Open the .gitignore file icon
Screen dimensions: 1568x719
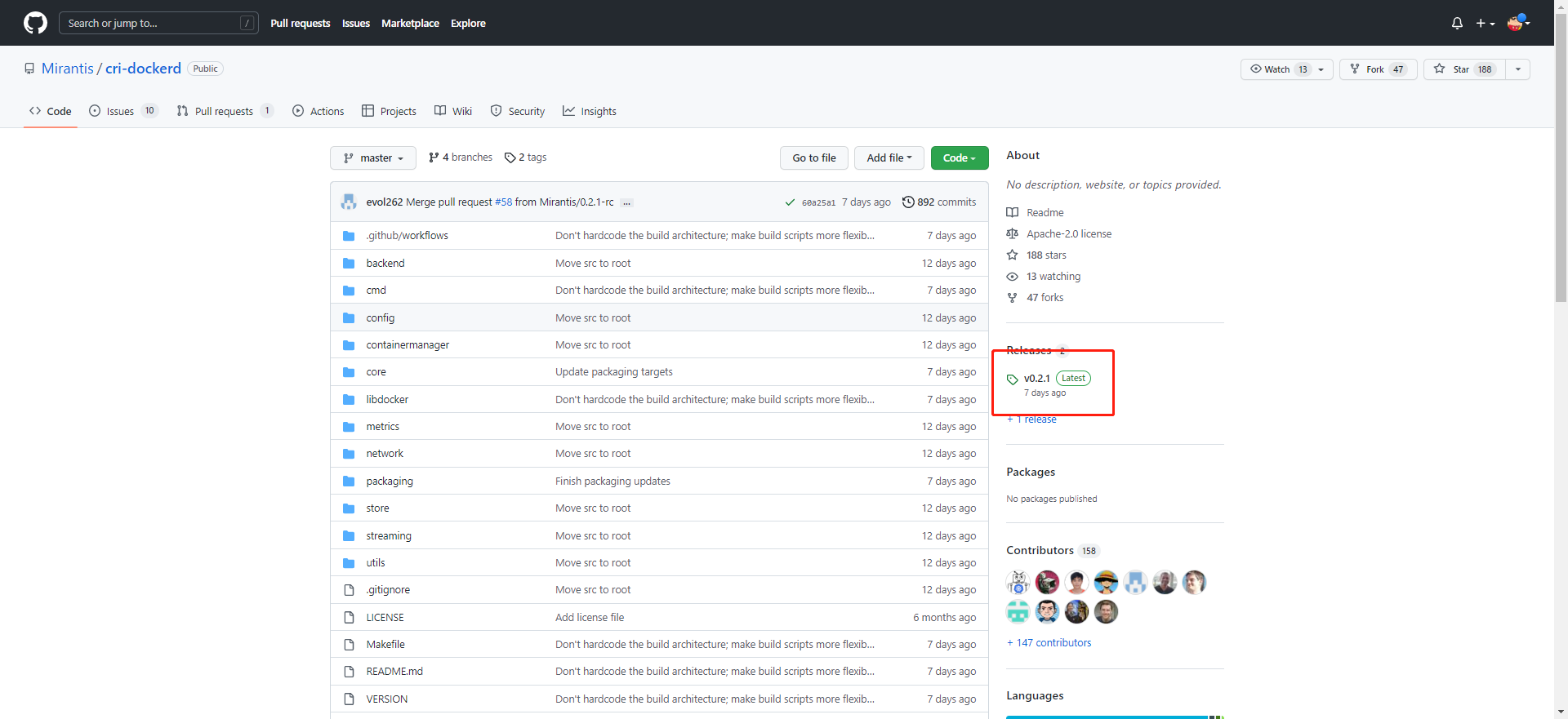tap(349, 590)
